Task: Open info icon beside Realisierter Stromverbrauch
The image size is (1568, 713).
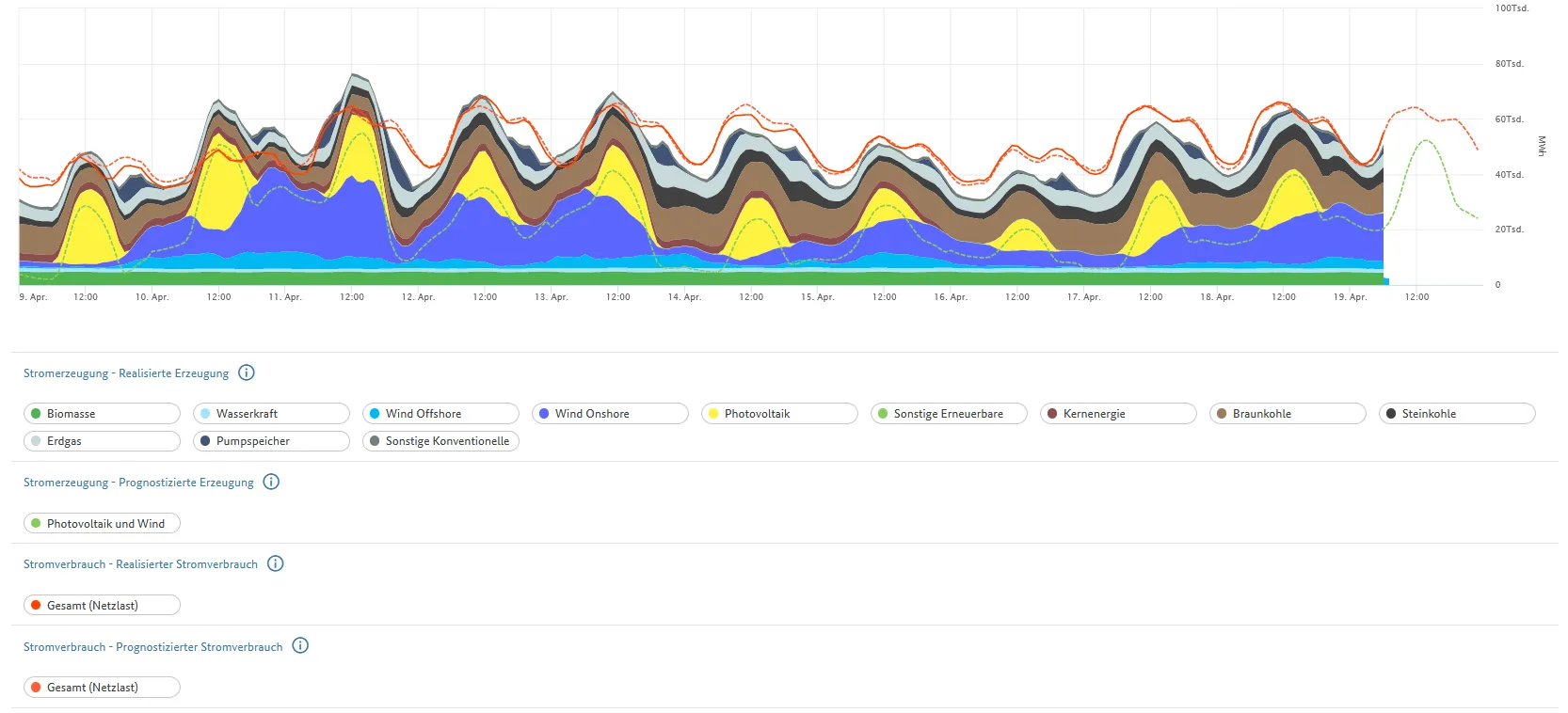Action: point(276,563)
